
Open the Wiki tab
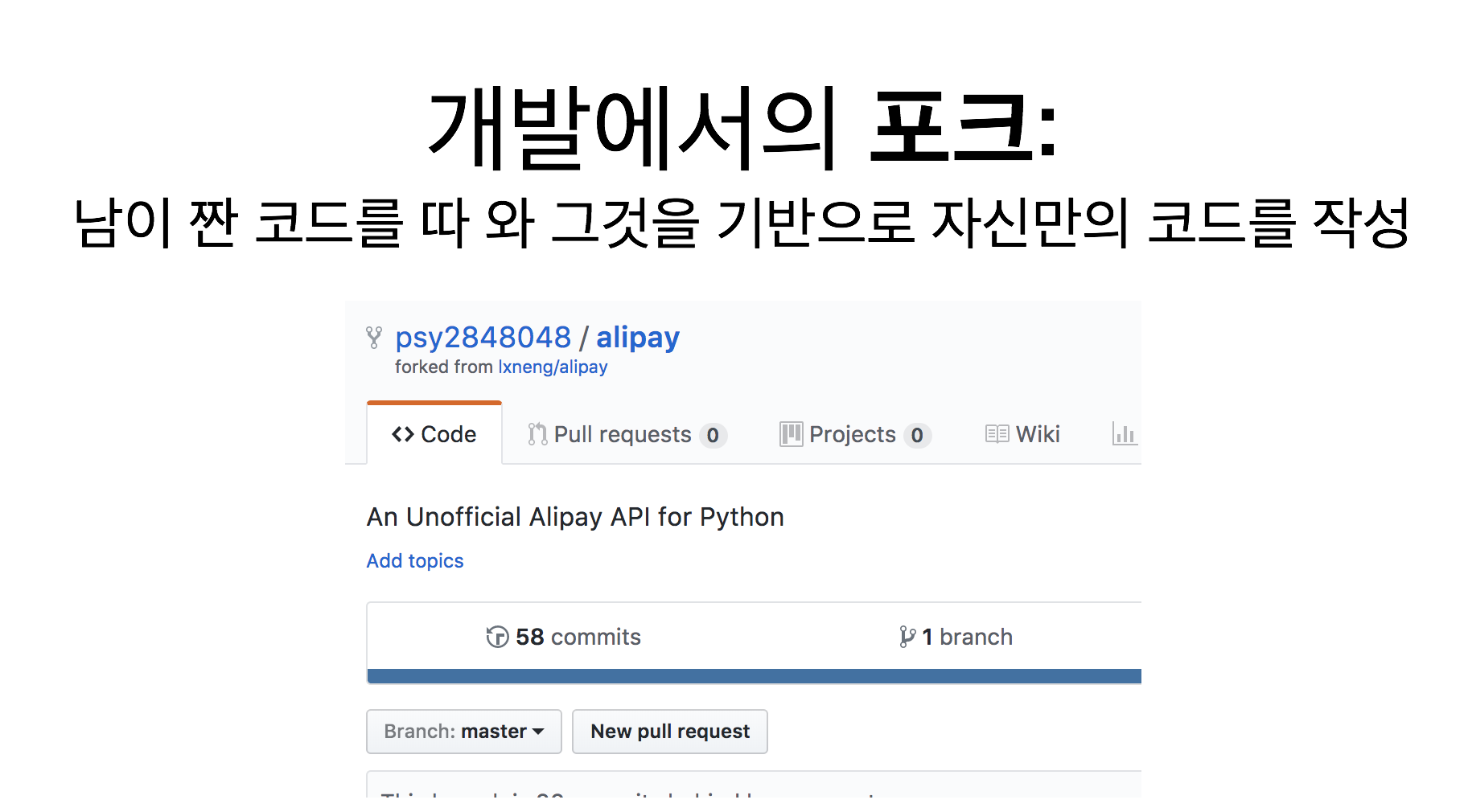coord(1022,435)
